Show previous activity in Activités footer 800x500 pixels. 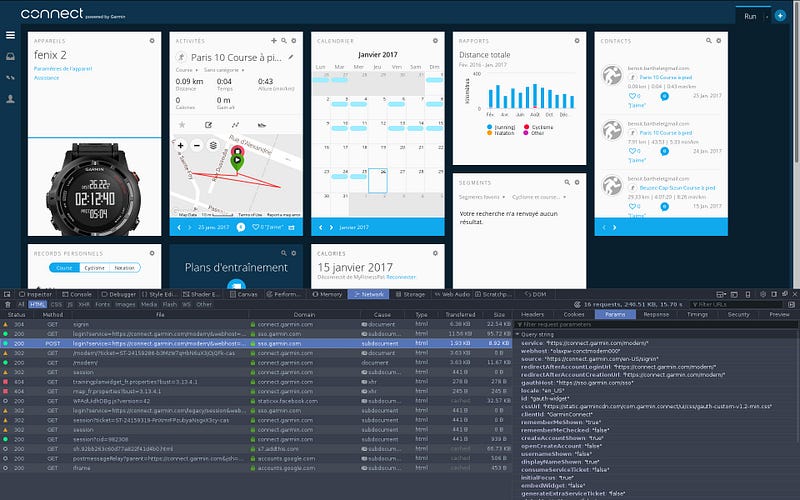point(179,227)
